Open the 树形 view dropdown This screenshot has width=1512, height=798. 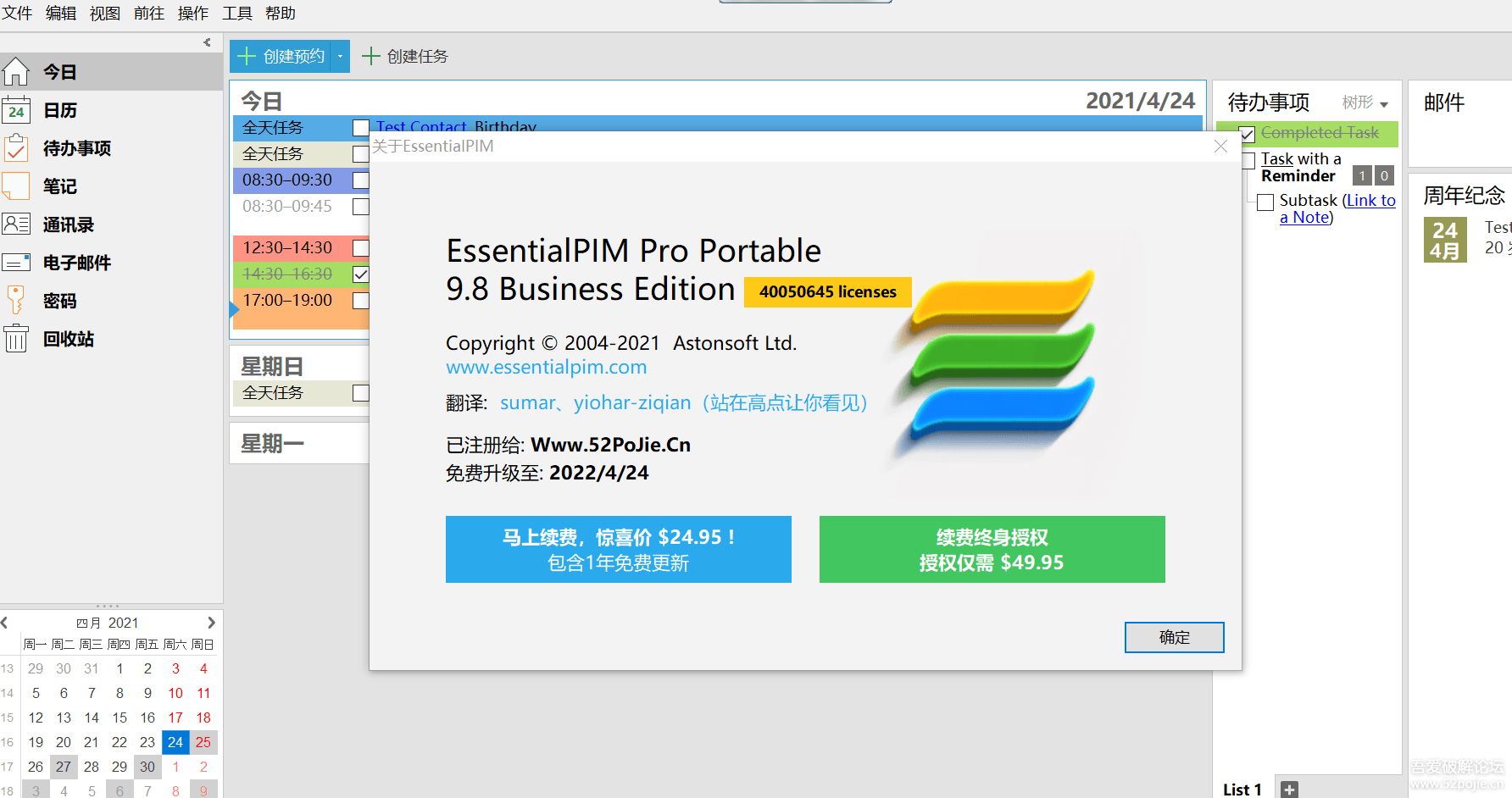(x=1365, y=103)
